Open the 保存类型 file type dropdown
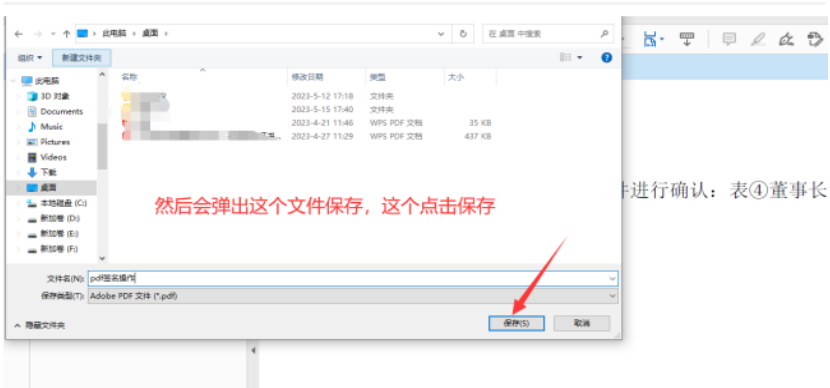Screen dimensions: 830x388 (x=353, y=296)
